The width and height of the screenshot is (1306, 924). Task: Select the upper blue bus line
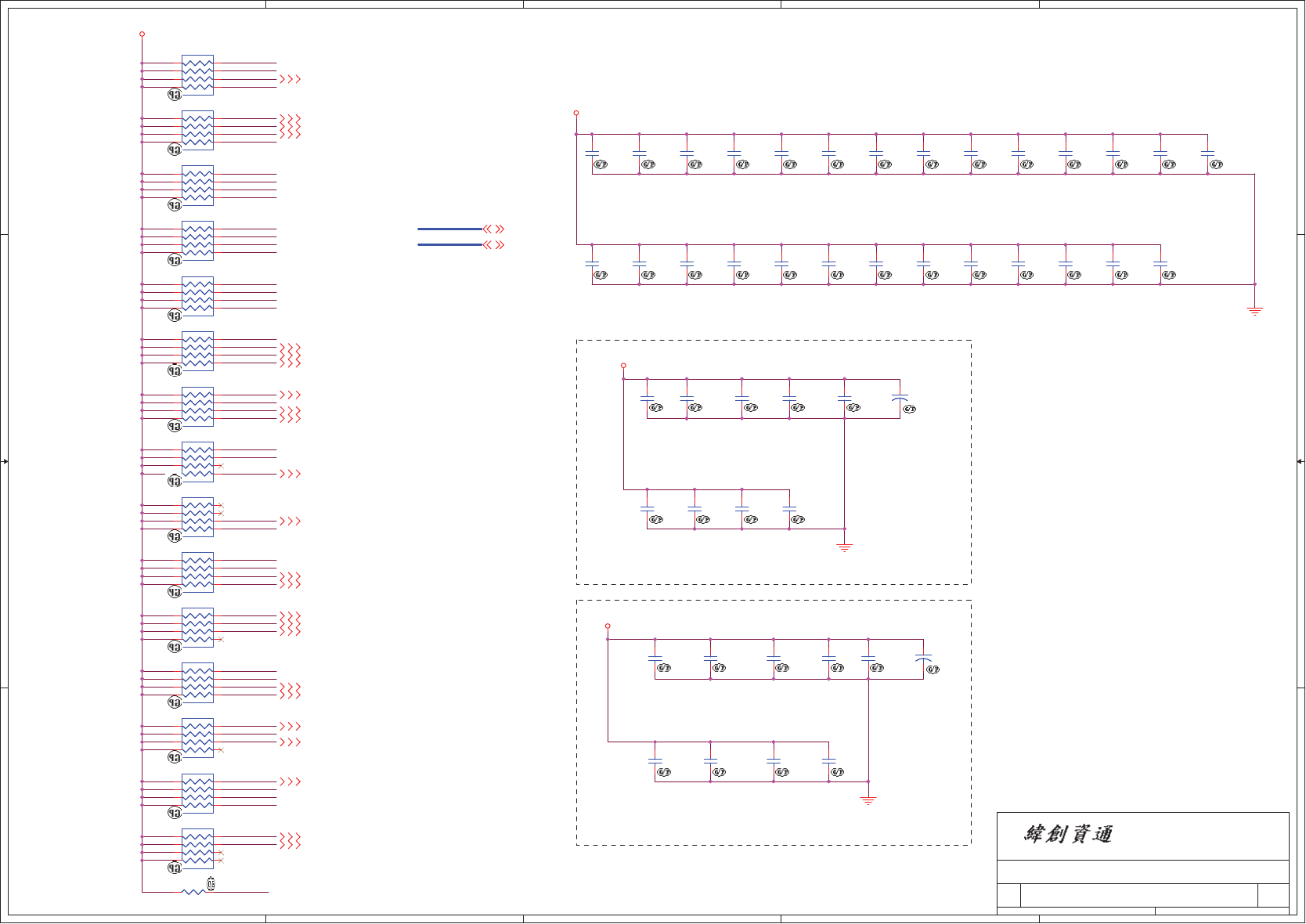tap(449, 229)
